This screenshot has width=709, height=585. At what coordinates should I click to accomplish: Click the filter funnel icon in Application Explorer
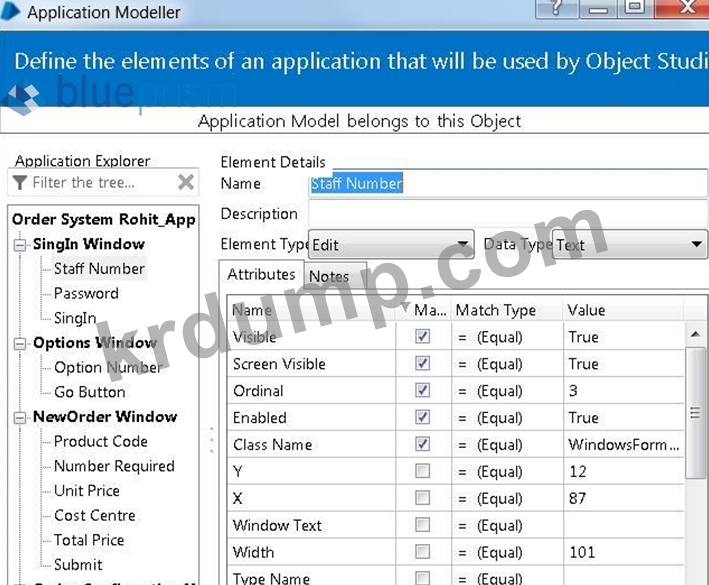click(x=20, y=183)
